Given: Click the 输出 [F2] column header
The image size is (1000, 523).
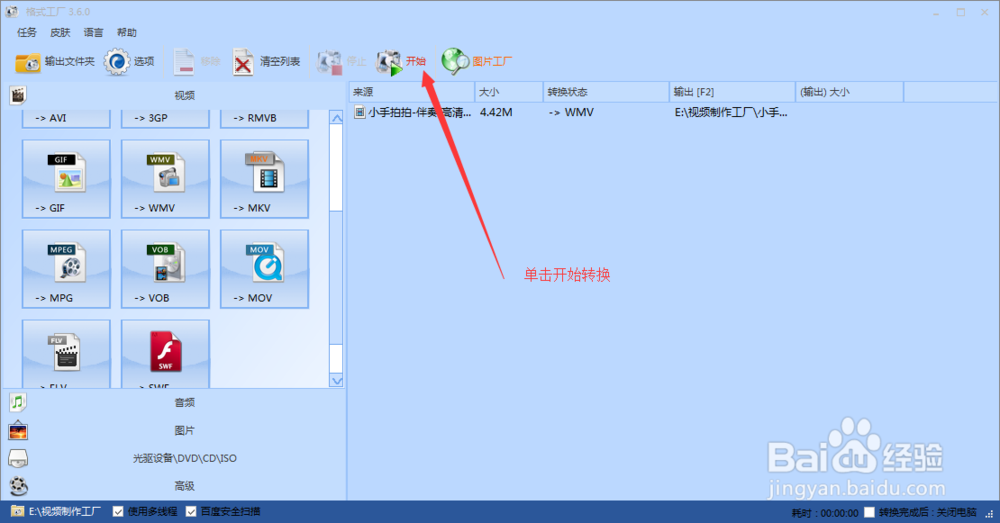Looking at the screenshot, I should (x=732, y=92).
